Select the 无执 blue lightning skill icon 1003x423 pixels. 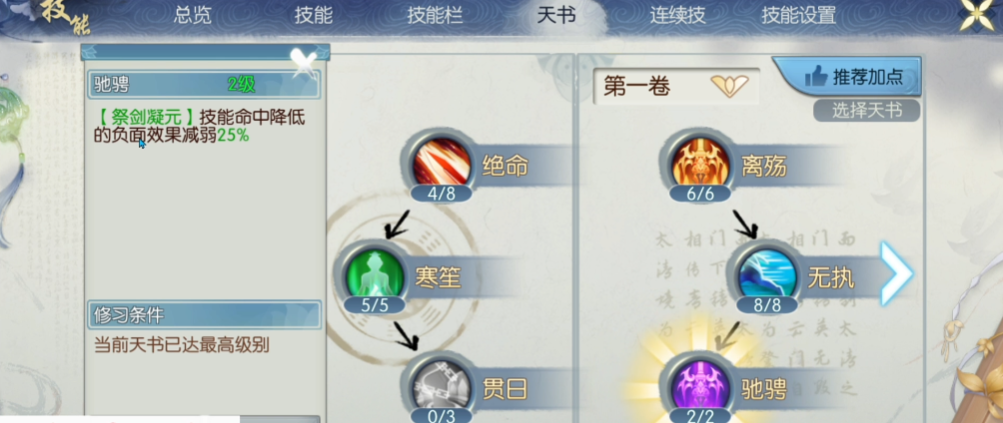point(767,276)
